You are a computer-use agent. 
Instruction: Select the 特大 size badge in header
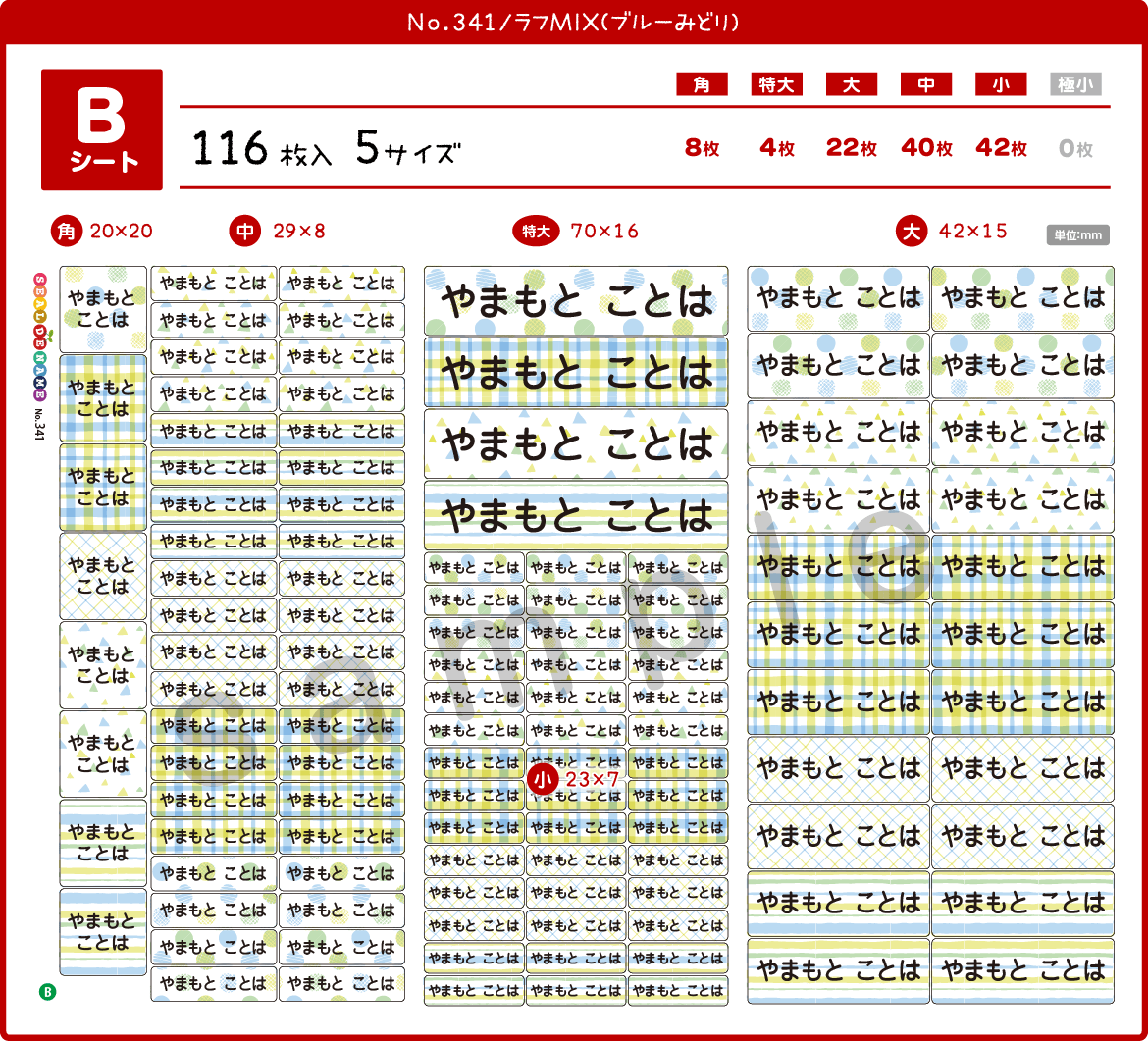coord(776,84)
